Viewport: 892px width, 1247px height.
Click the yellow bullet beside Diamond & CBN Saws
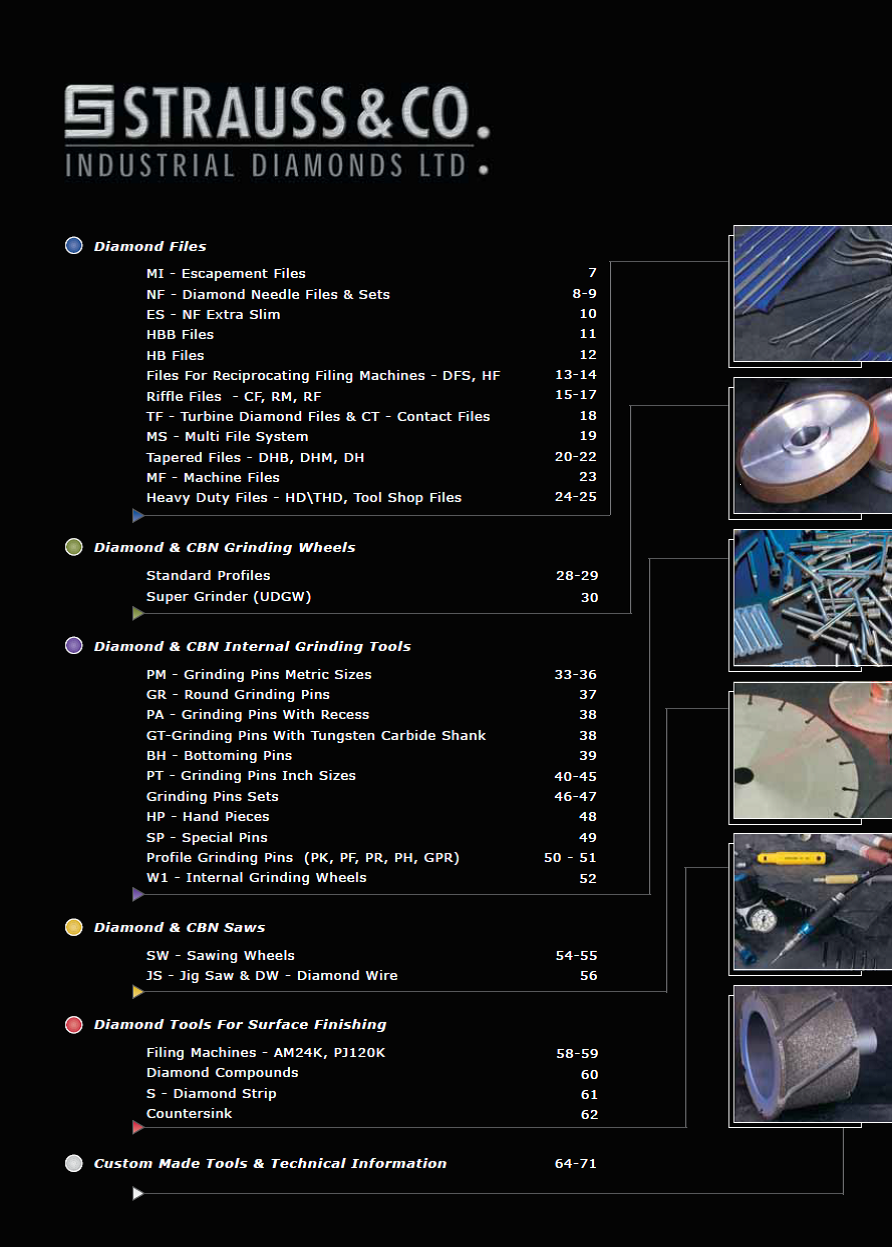coord(73,927)
